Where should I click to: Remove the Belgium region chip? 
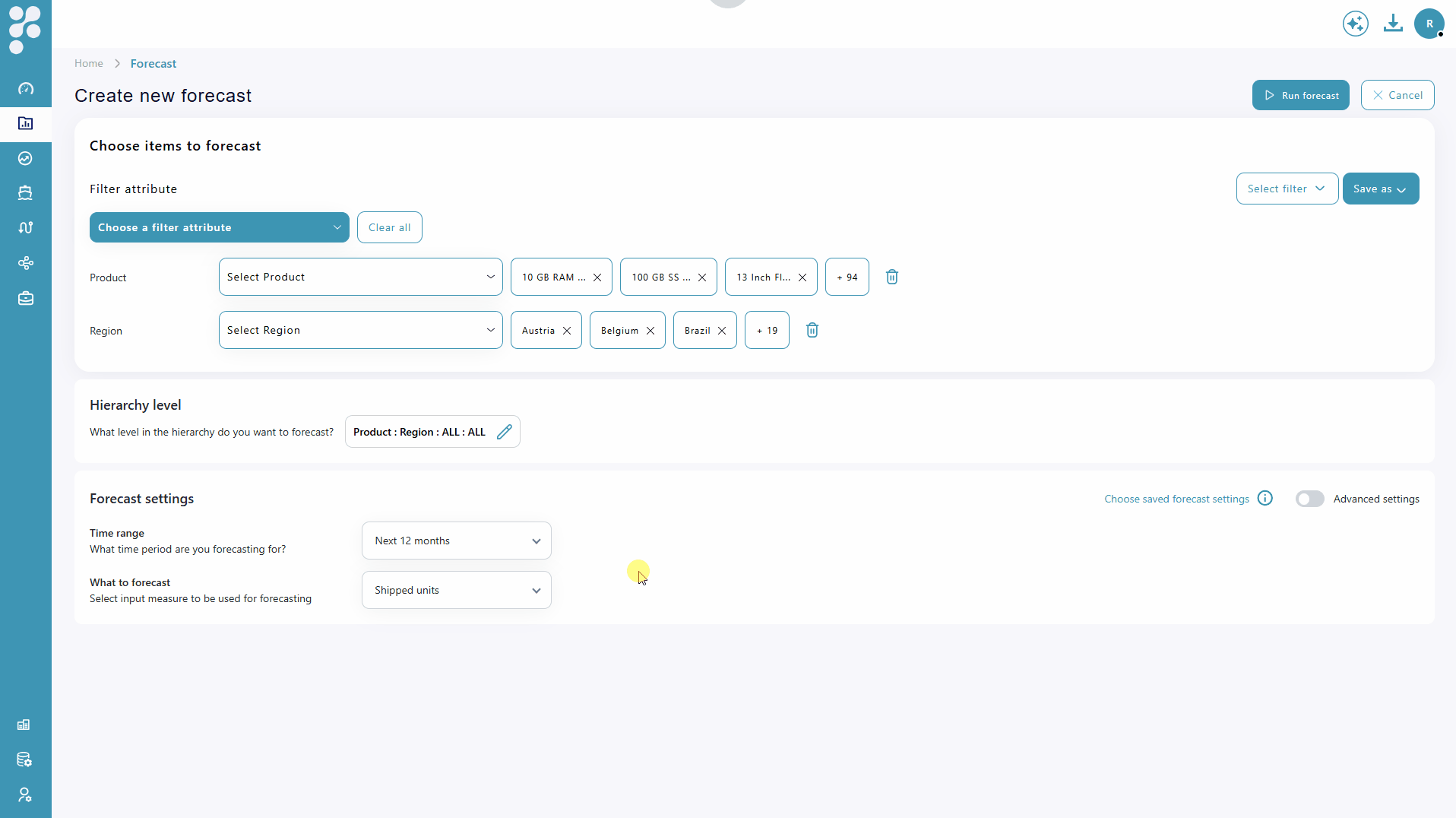tap(650, 331)
